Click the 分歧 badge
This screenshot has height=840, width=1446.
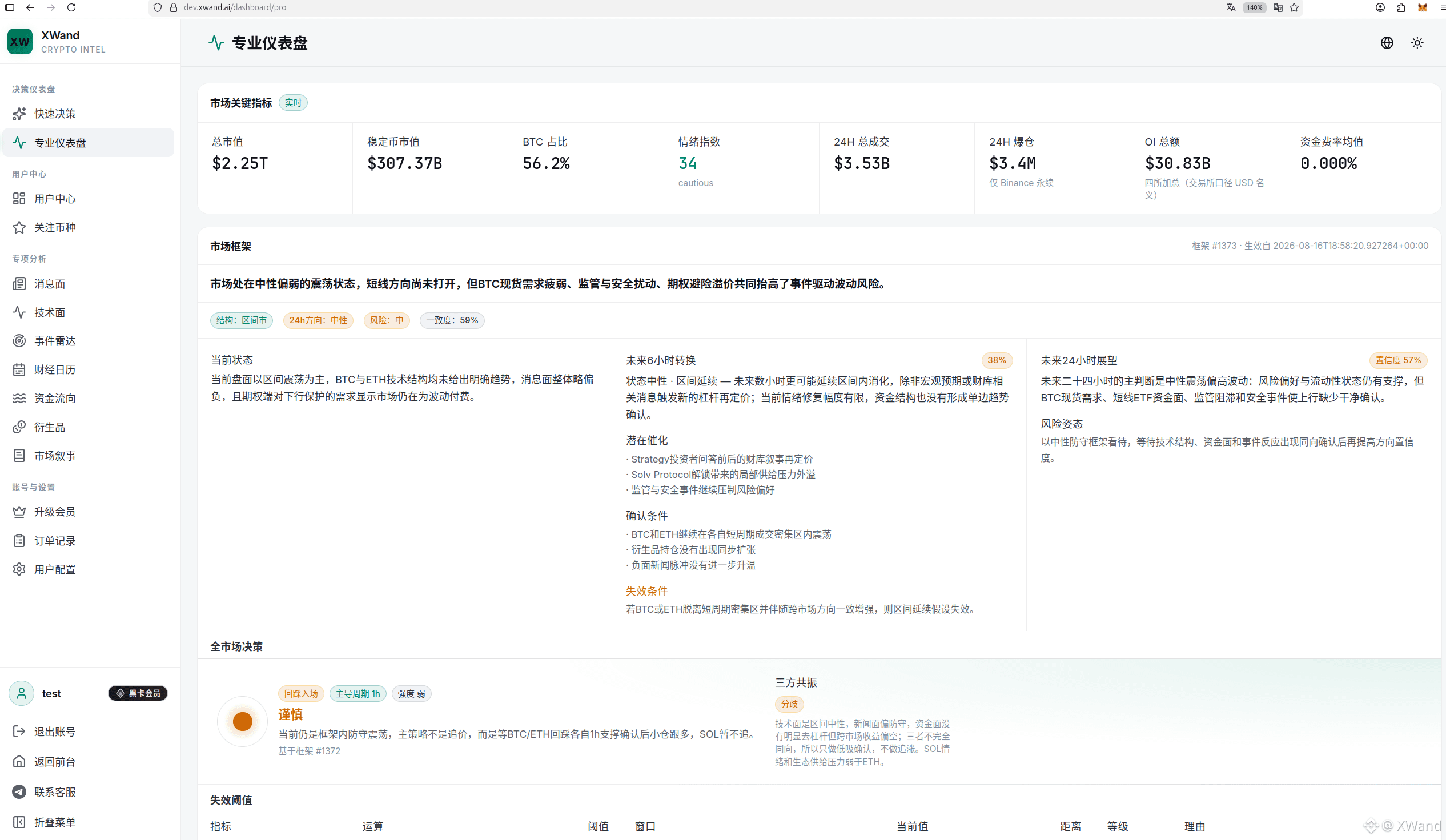coord(790,704)
